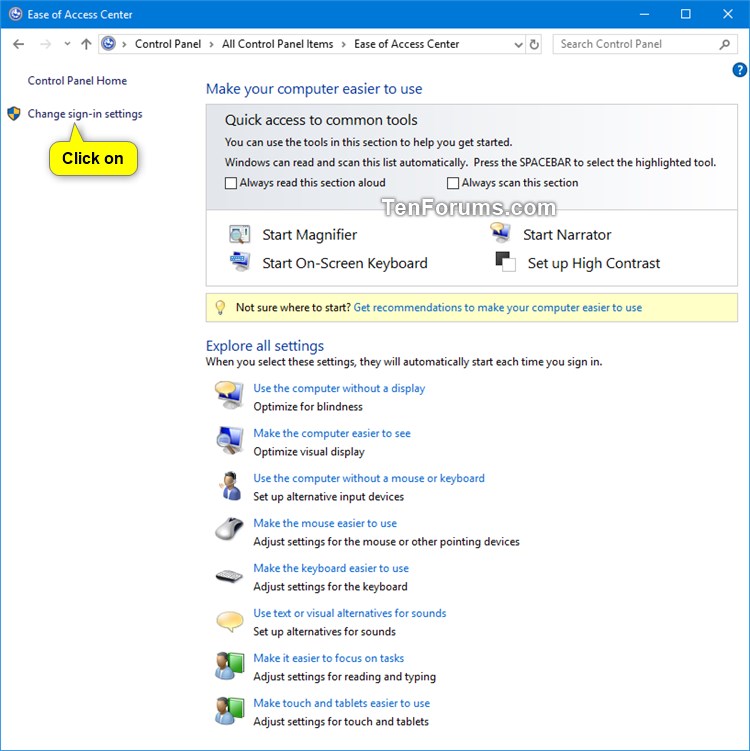
Task: Click 'Adjust settings for touch and tablets' text
Action: click(341, 722)
